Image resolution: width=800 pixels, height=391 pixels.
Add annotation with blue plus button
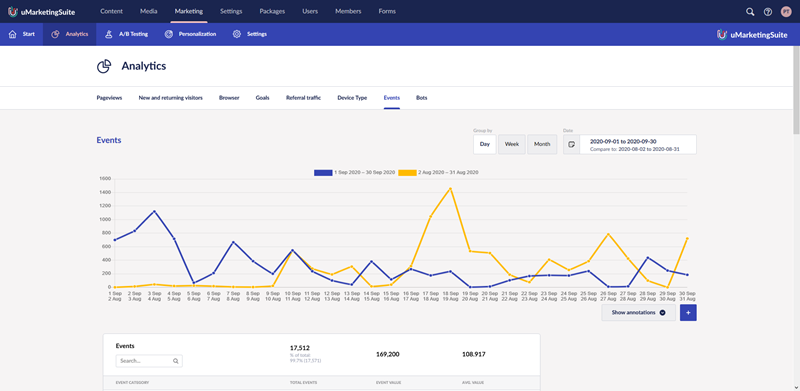[x=688, y=312]
